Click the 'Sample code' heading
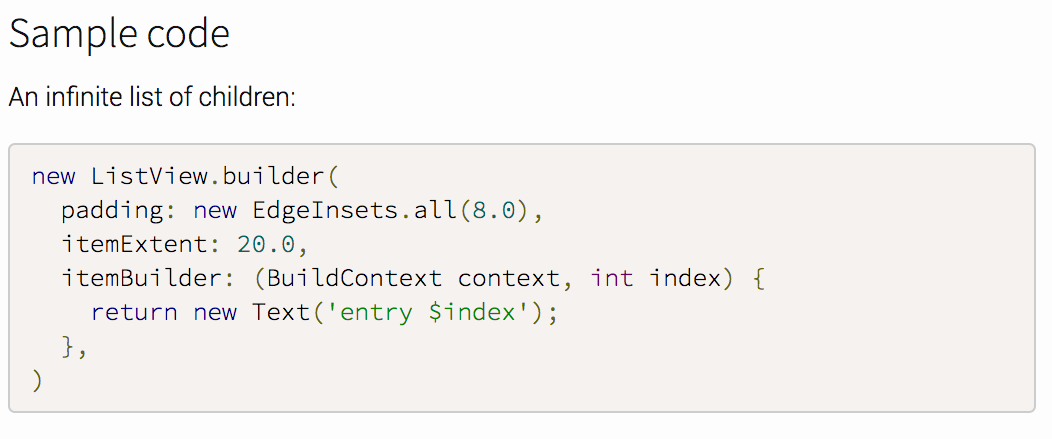Viewport: 1052px width, 439px height. click(119, 33)
